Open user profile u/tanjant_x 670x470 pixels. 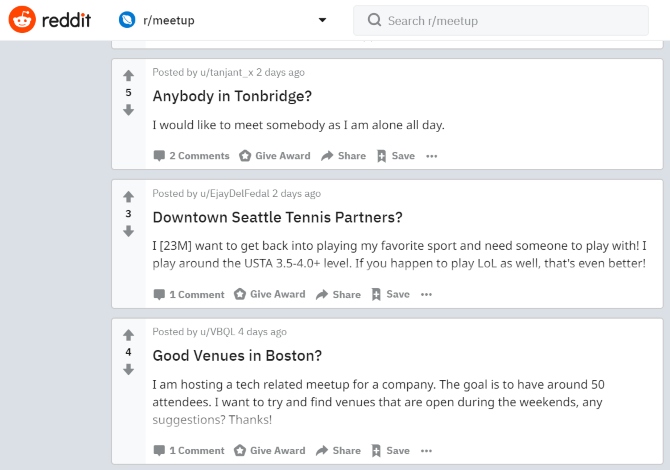(x=226, y=72)
